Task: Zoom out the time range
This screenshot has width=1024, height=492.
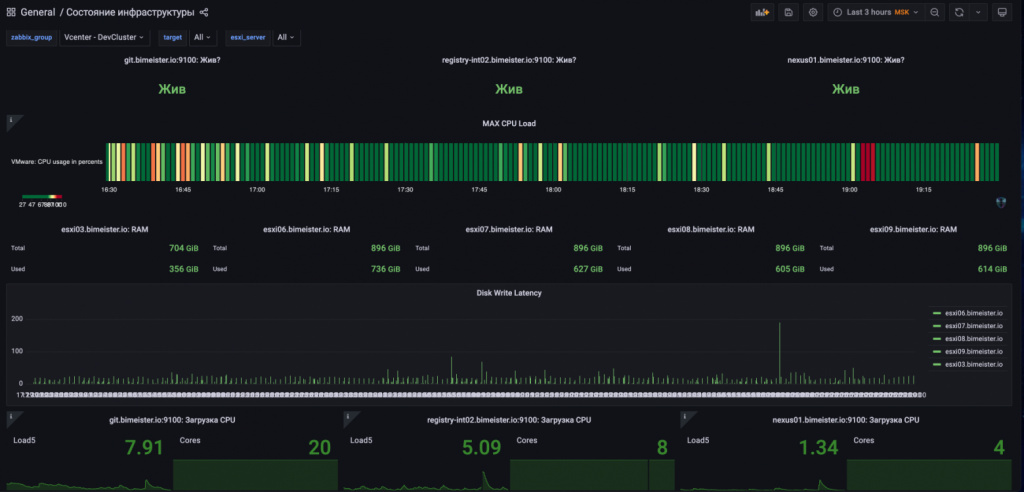Action: click(934, 12)
